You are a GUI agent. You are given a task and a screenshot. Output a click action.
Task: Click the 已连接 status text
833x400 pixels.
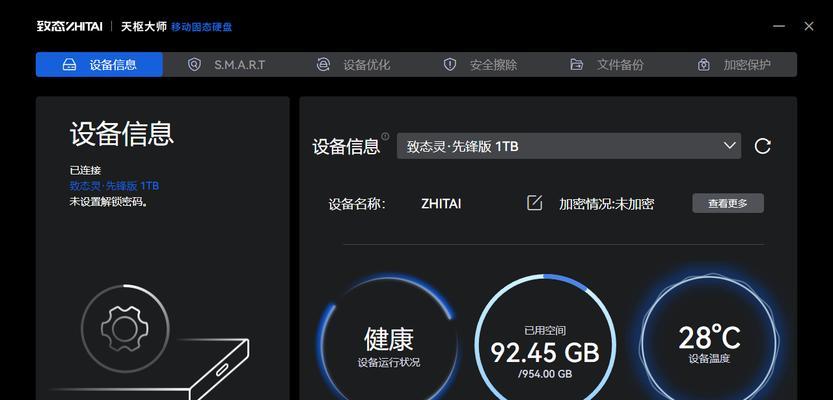[x=85, y=170]
